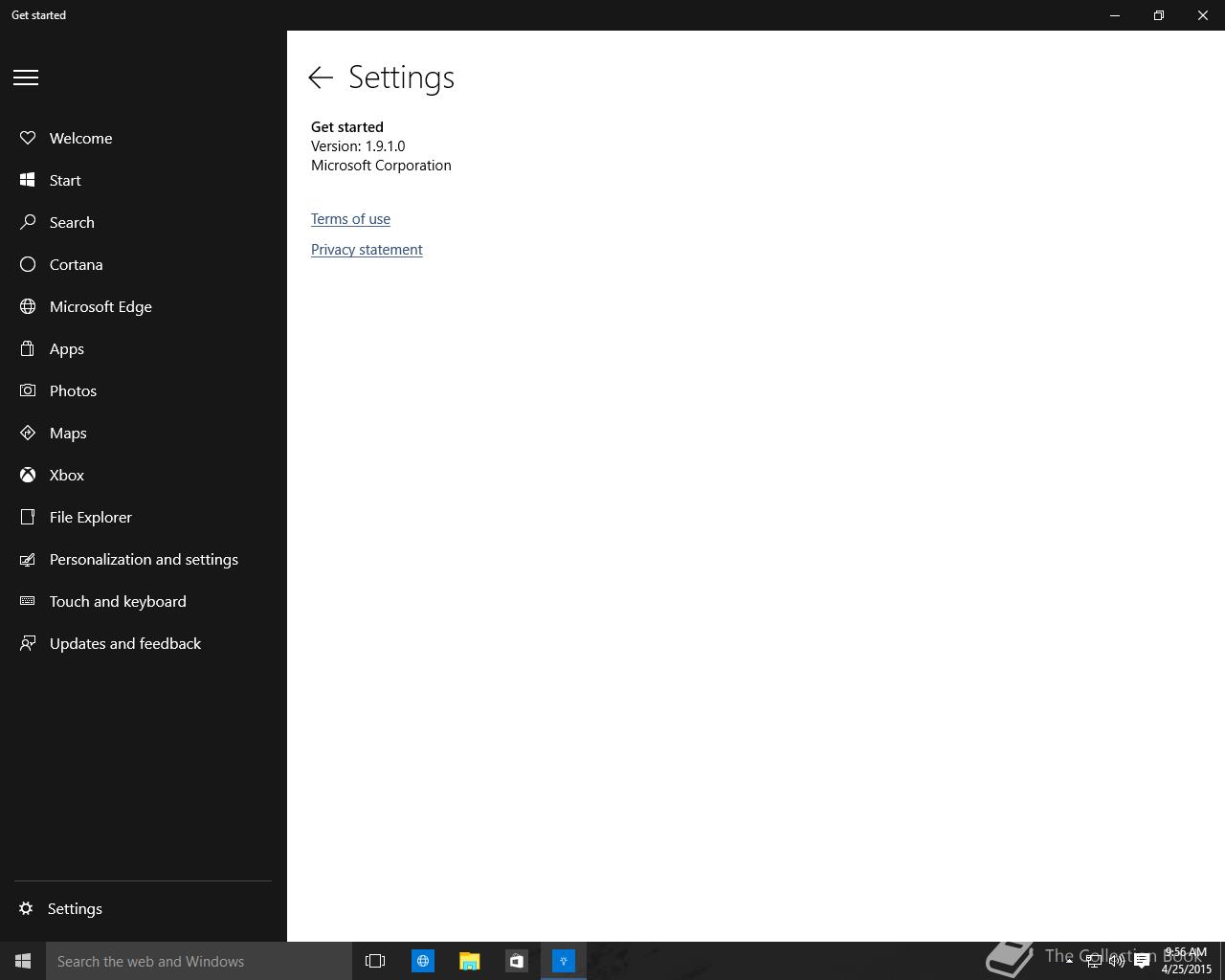The image size is (1225, 980).
Task: Open Personalization and settings label
Action: pos(144,559)
